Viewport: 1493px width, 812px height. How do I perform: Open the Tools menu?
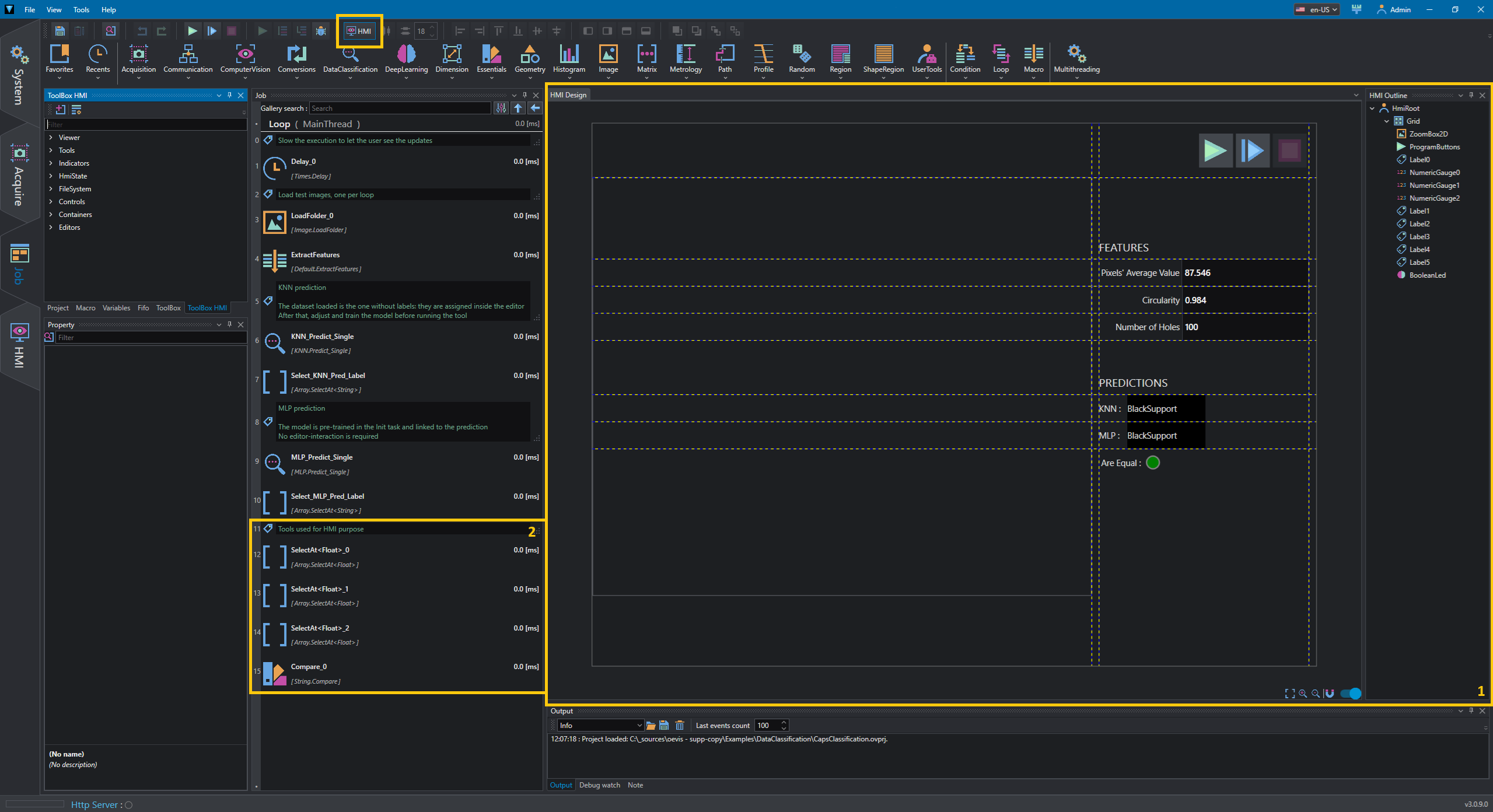[81, 9]
